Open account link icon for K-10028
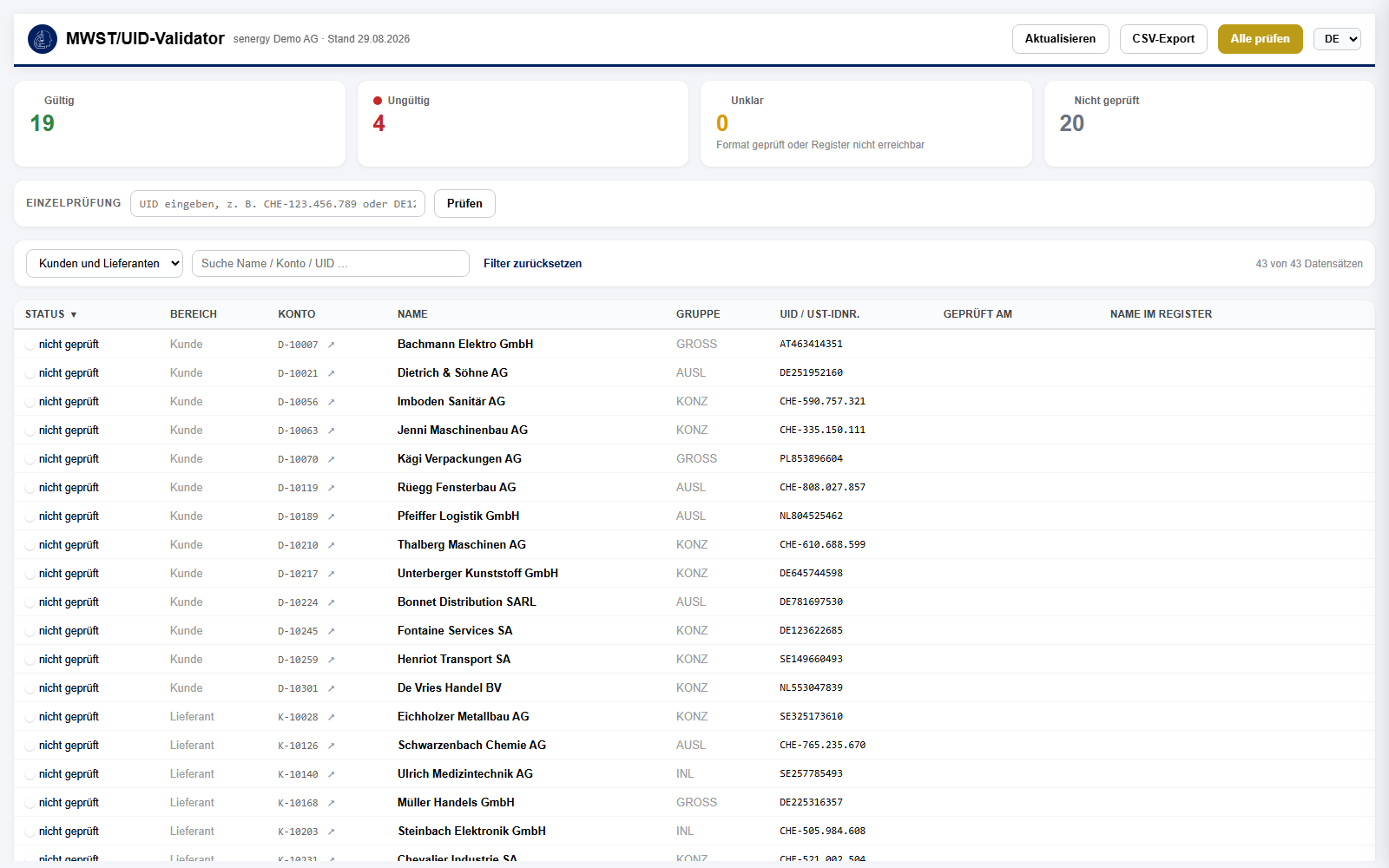1389x868 pixels. point(331,717)
